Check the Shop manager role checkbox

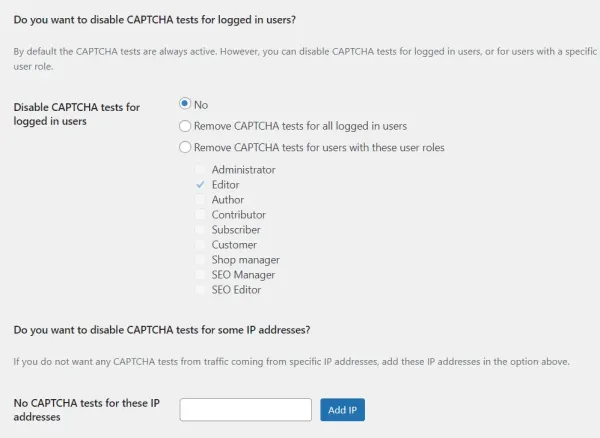(202, 260)
